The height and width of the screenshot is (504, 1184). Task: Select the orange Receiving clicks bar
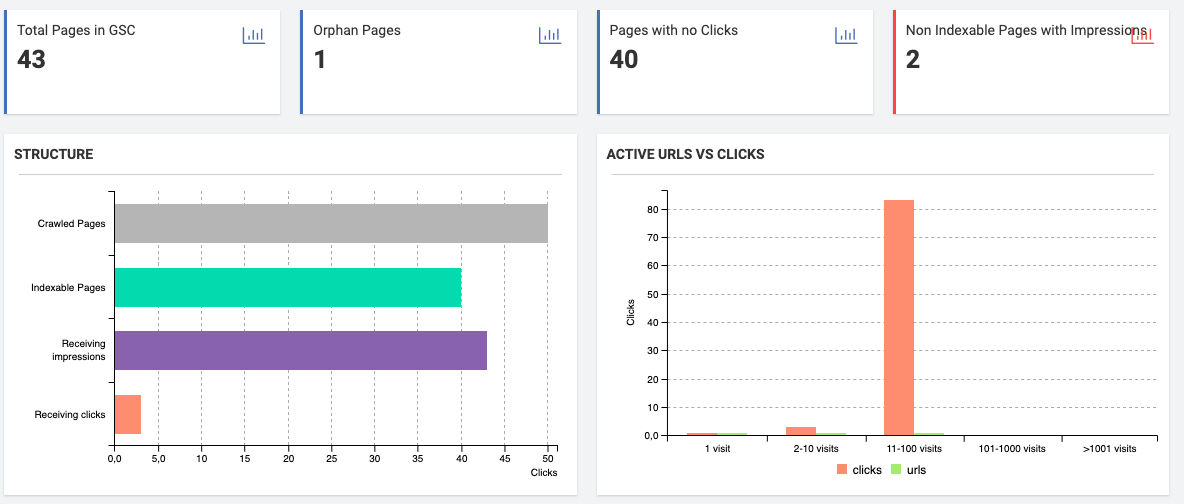pyautogui.click(x=128, y=414)
